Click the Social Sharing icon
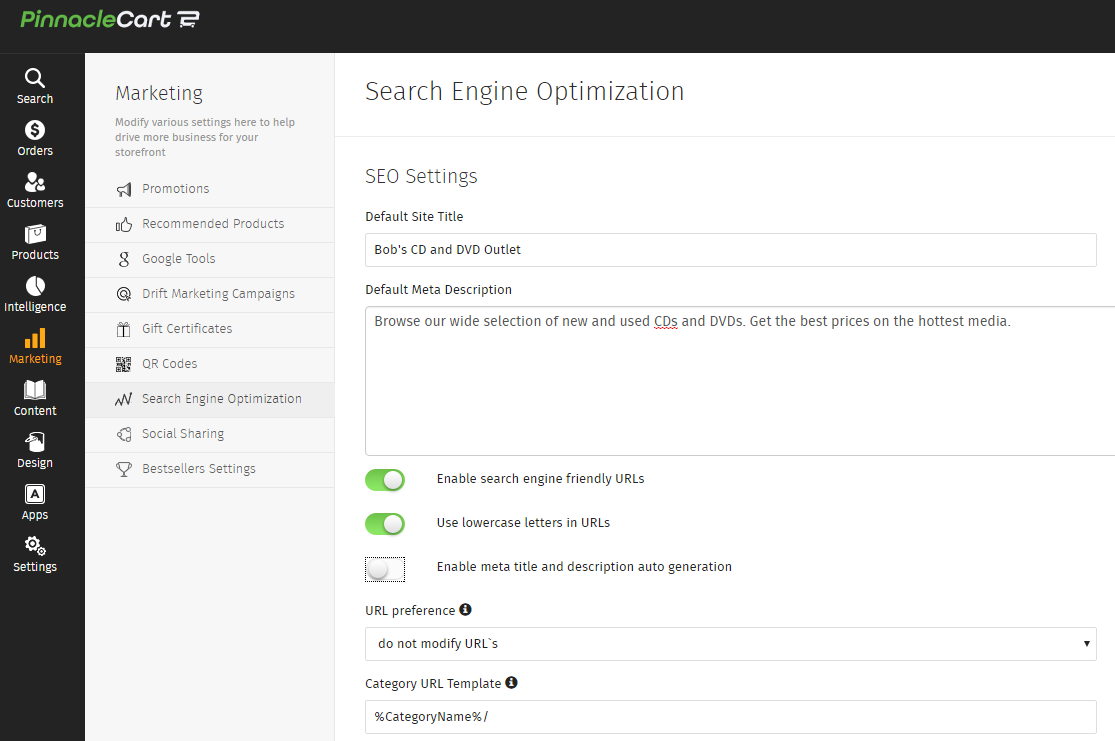 coord(124,434)
